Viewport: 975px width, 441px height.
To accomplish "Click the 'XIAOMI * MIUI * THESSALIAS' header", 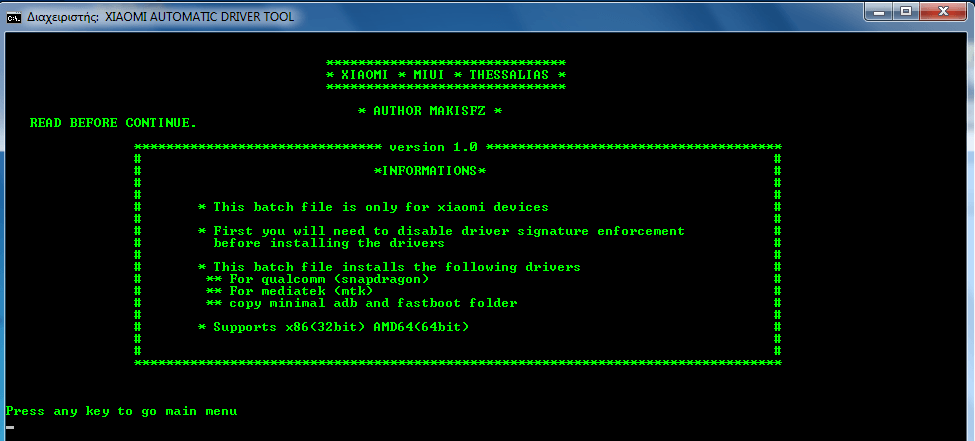I will 446,75.
